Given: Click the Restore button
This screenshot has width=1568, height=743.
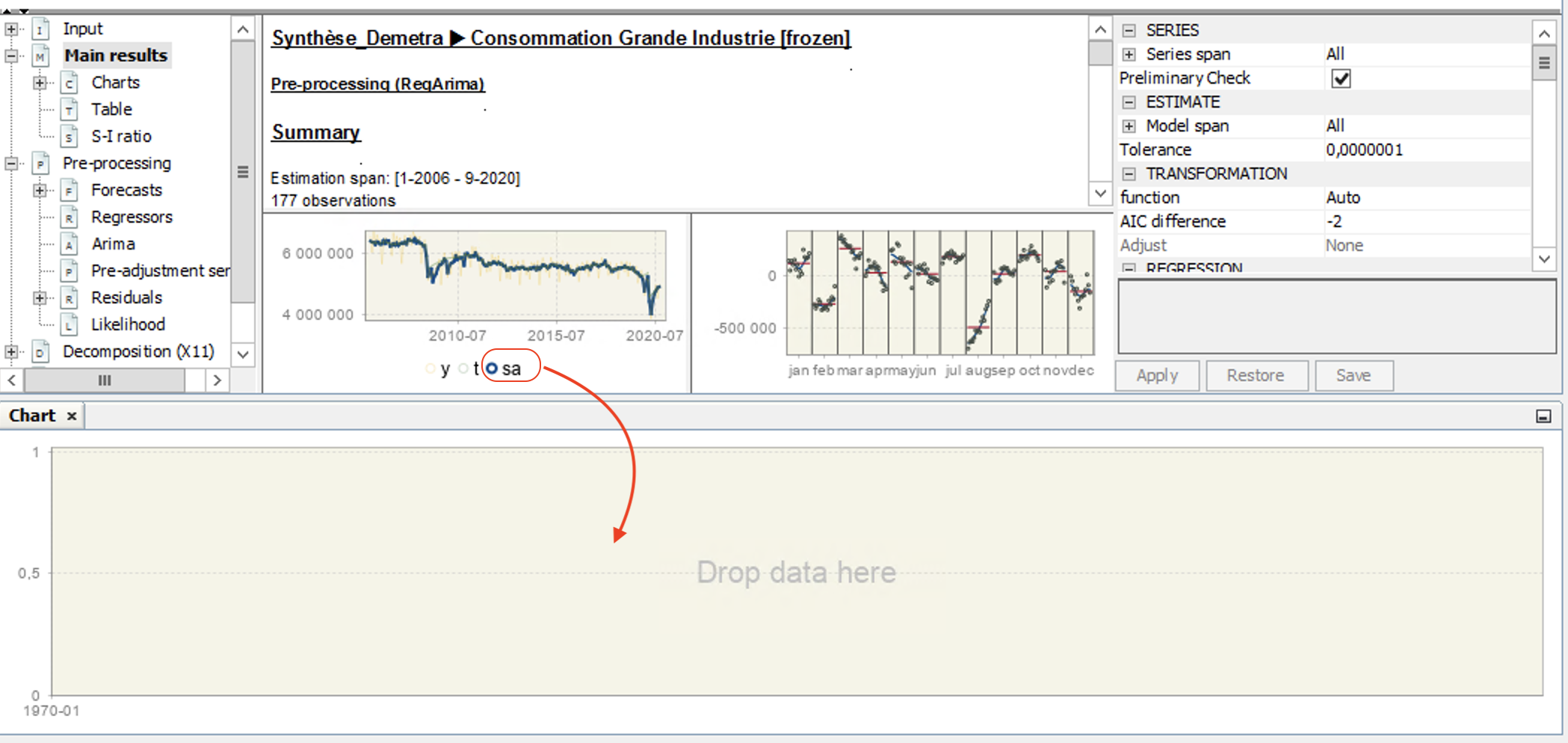Looking at the screenshot, I should (x=1256, y=375).
